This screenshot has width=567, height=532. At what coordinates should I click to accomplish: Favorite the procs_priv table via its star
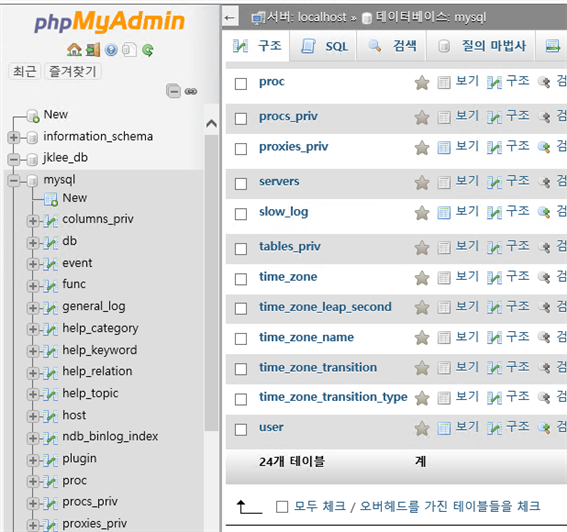(x=422, y=118)
